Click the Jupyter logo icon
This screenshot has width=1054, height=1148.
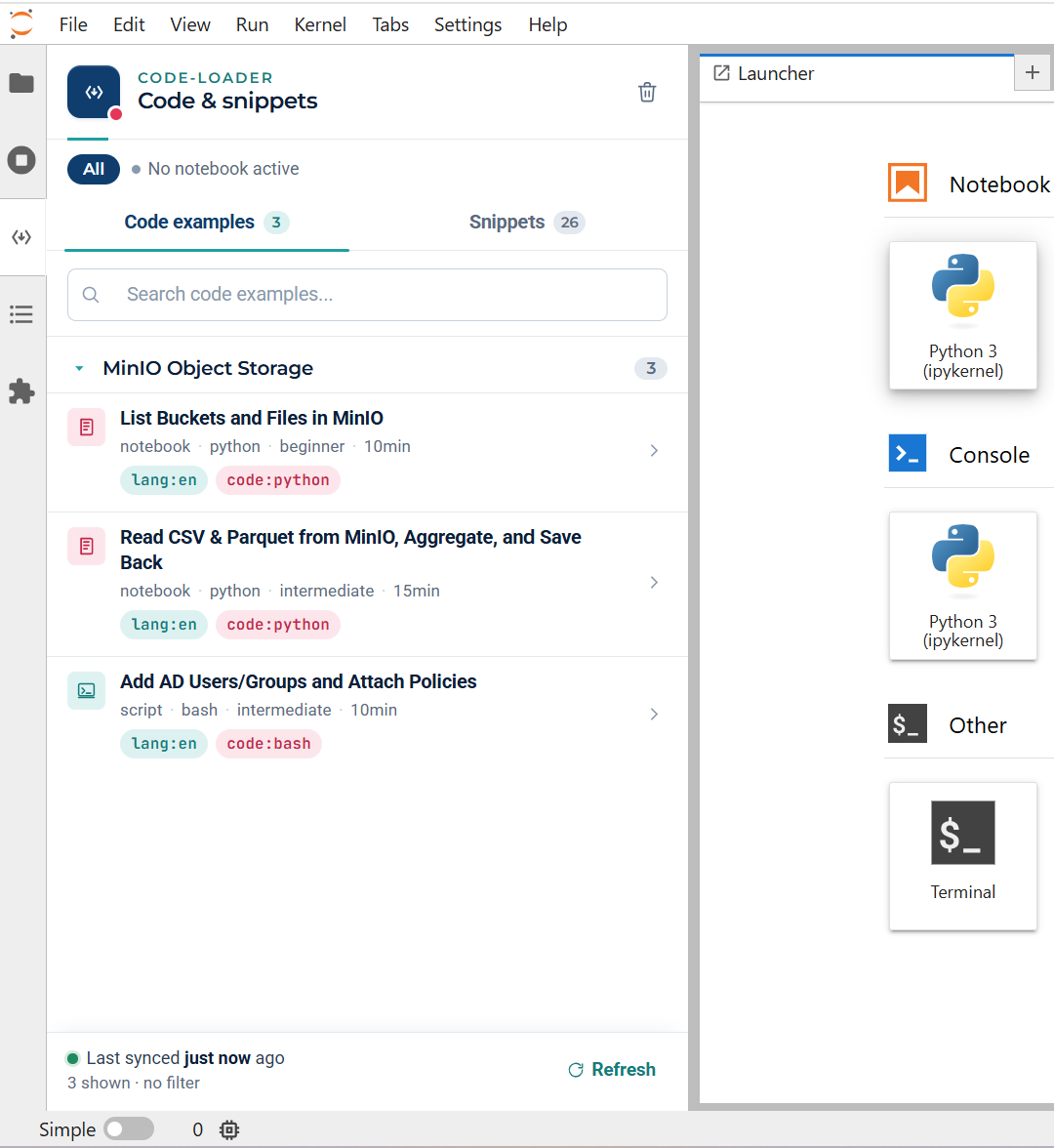pos(21,24)
